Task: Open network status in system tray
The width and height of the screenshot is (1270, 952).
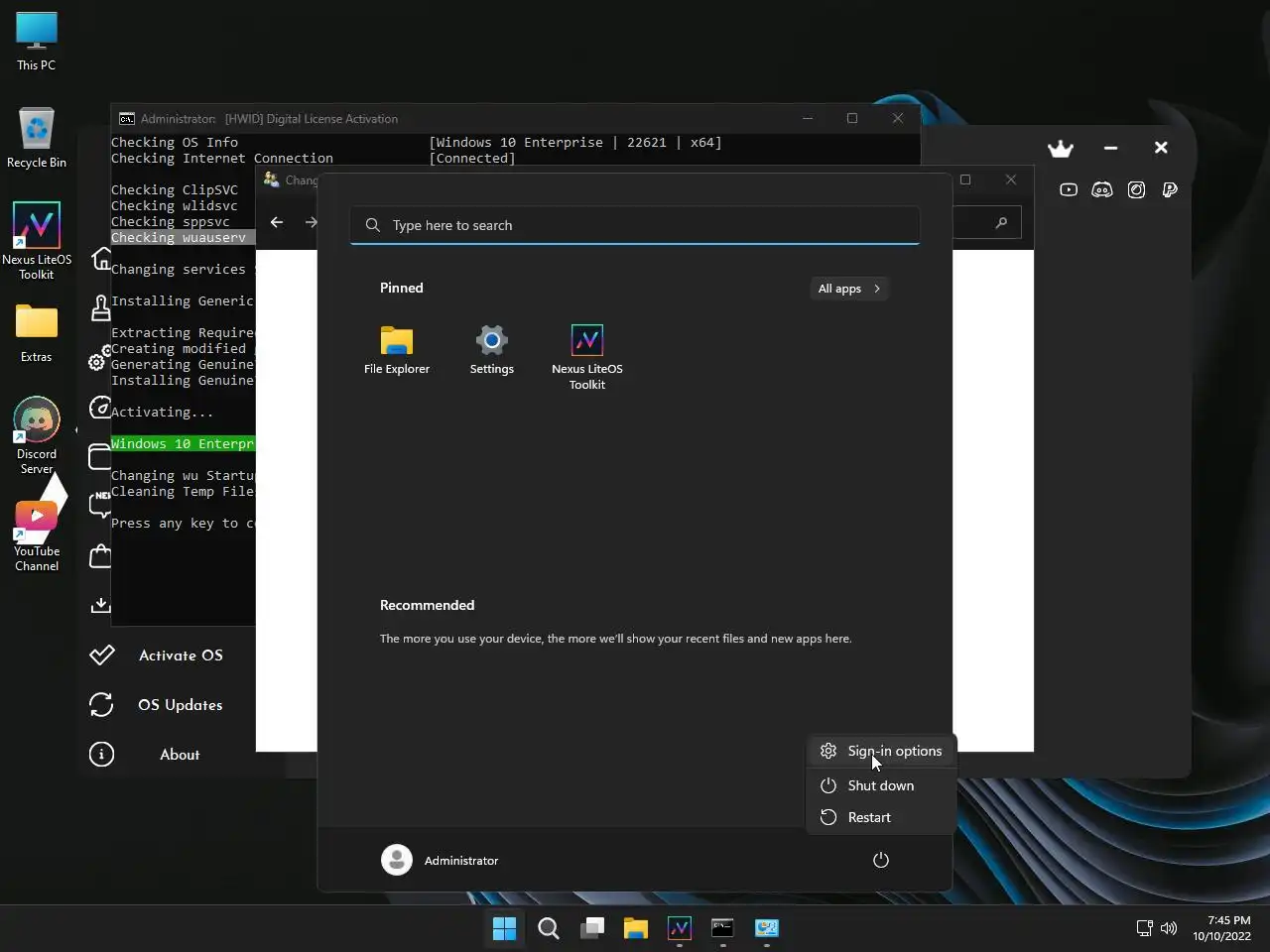Action: click(x=1144, y=928)
